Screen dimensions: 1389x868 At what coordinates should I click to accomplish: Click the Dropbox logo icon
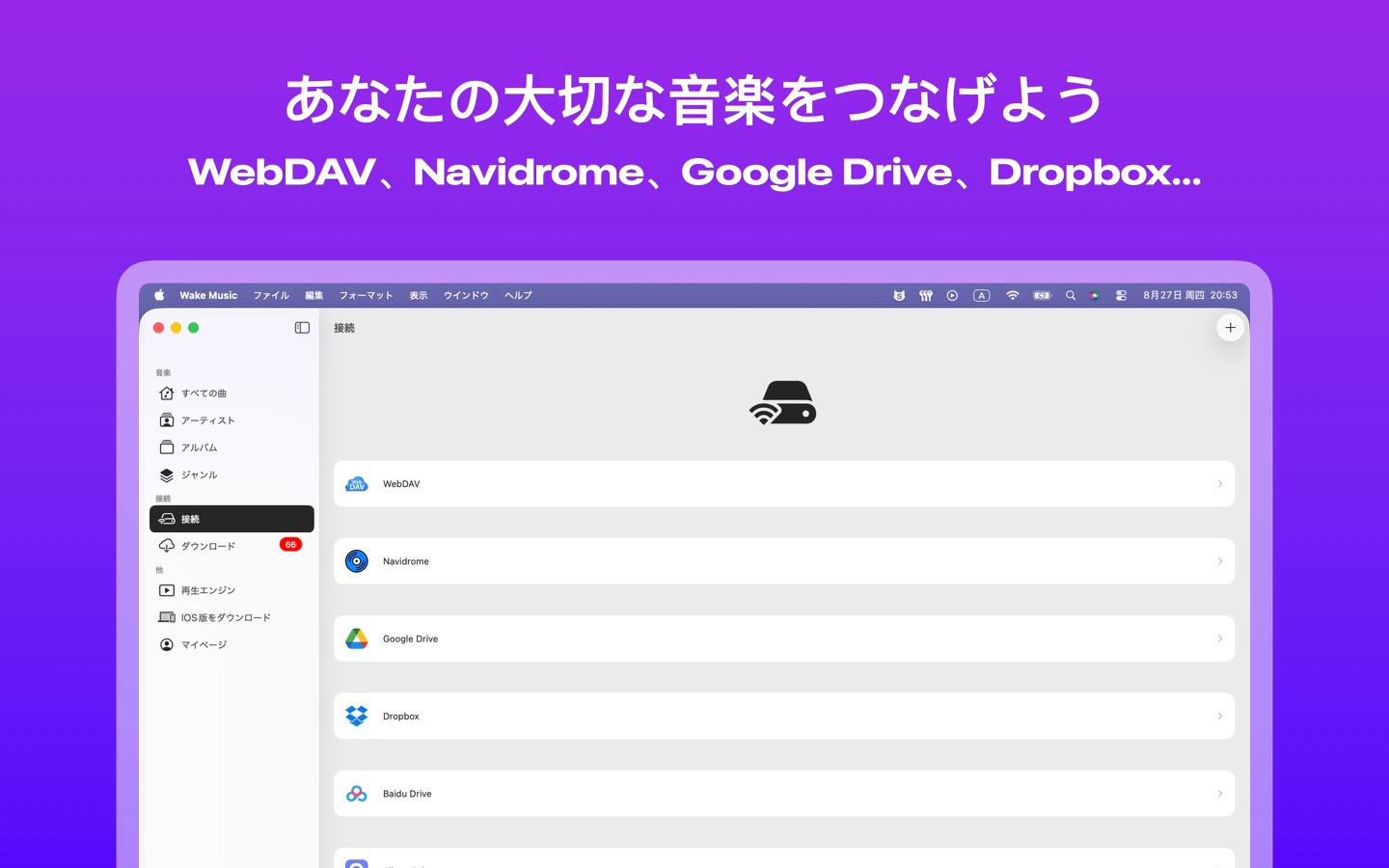coord(357,716)
